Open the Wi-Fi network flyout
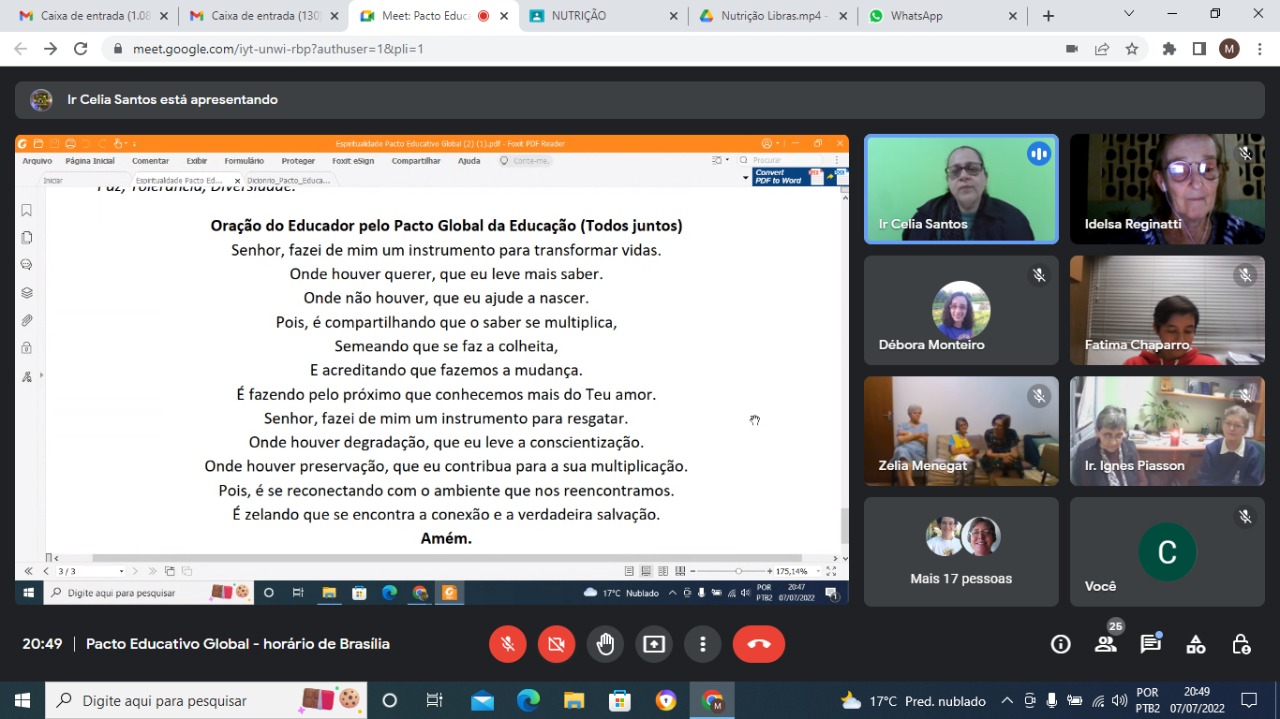This screenshot has height=719, width=1280. 1098,700
